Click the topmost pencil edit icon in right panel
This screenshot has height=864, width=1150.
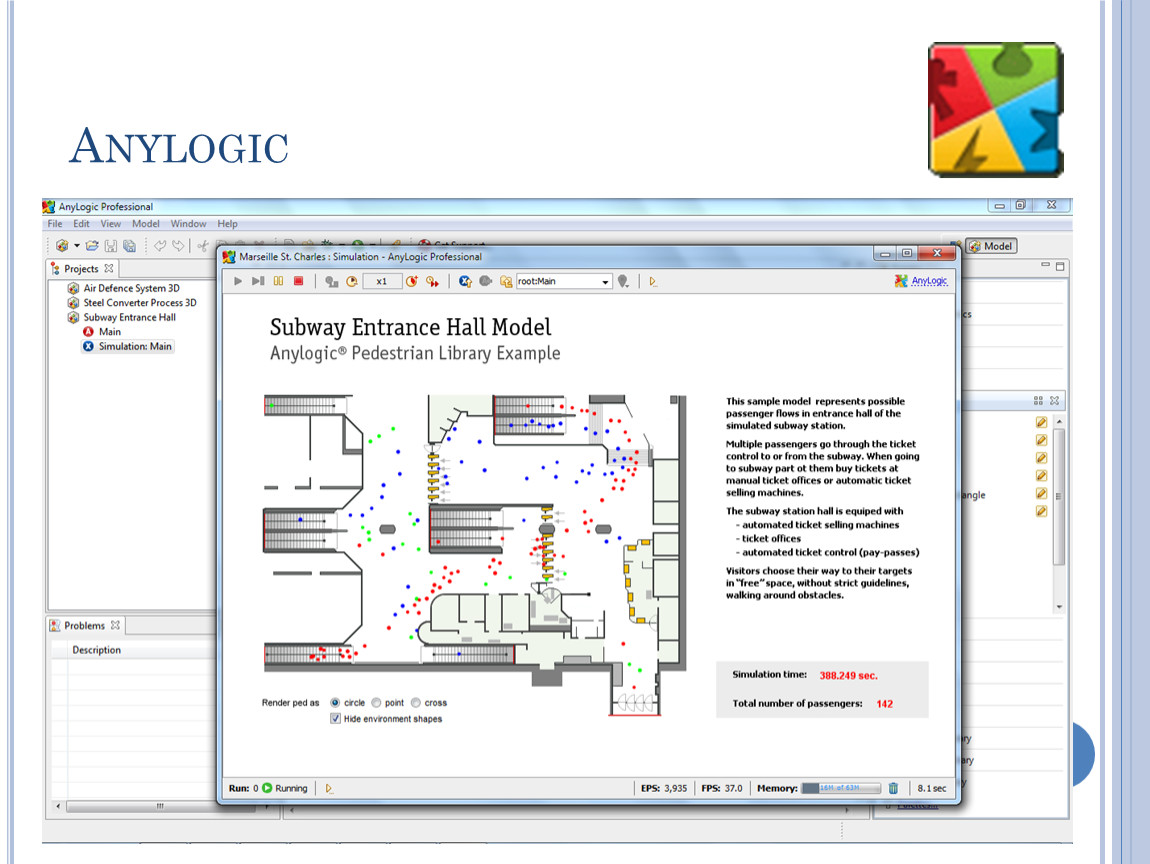point(1041,422)
